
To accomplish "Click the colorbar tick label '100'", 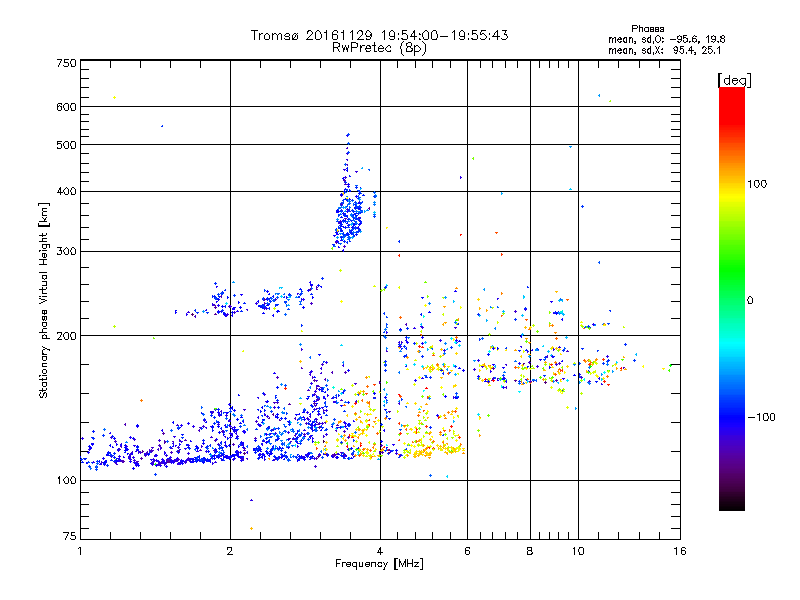I will coord(757,184).
